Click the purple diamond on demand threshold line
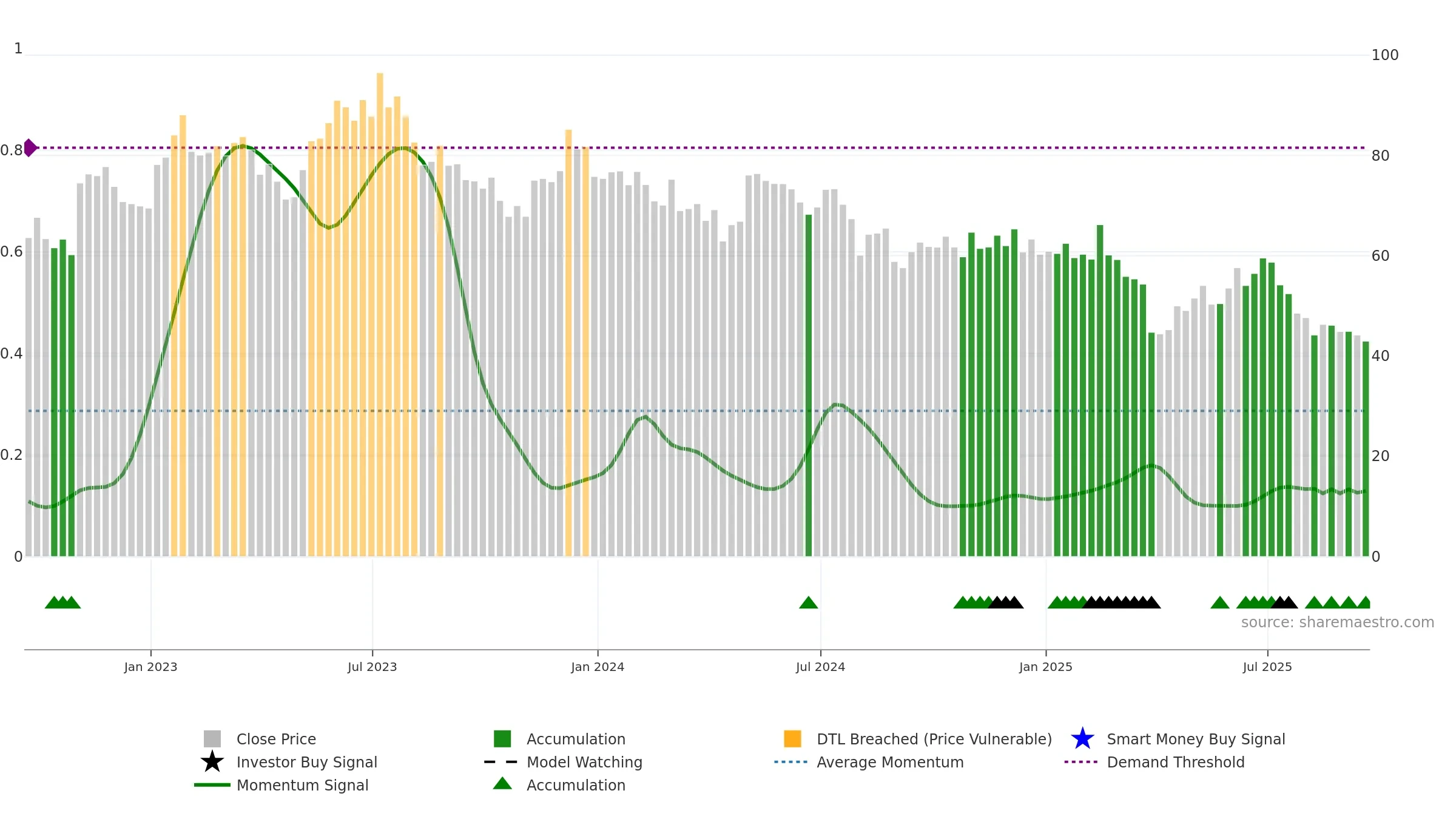Viewport: 1456px width, 819px height. [30, 147]
